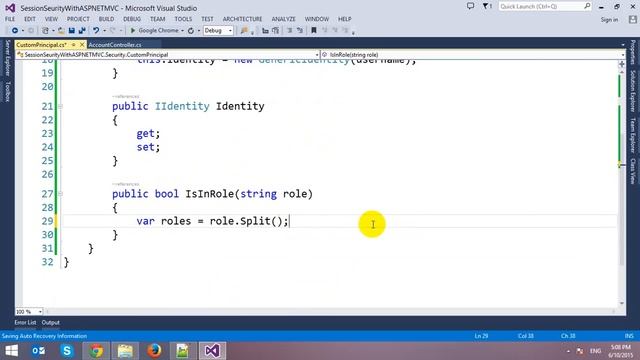The width and height of the screenshot is (640, 360).
Task: Click the editor horizontal scrollbar
Action: (331, 311)
